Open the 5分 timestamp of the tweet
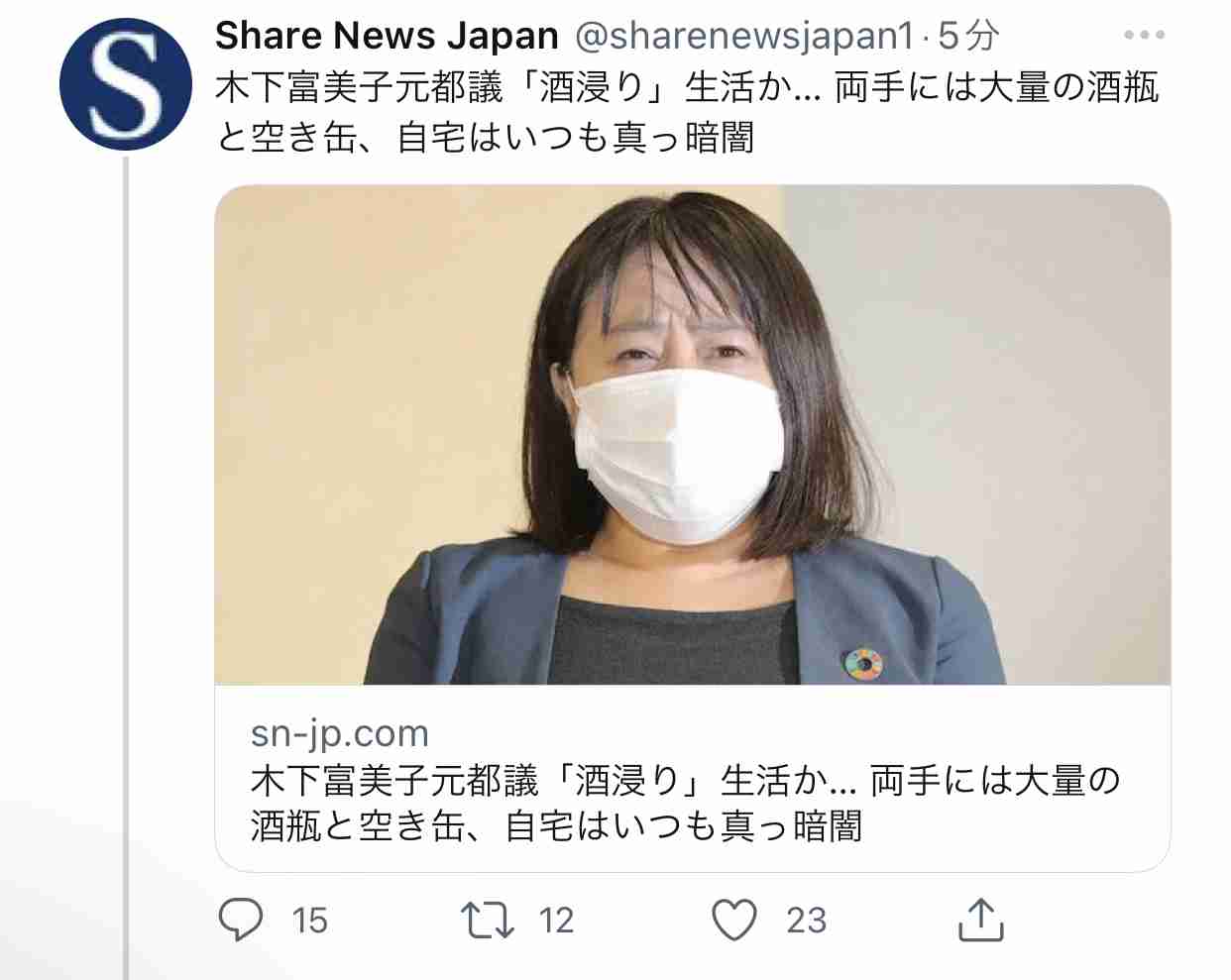 (x=968, y=36)
